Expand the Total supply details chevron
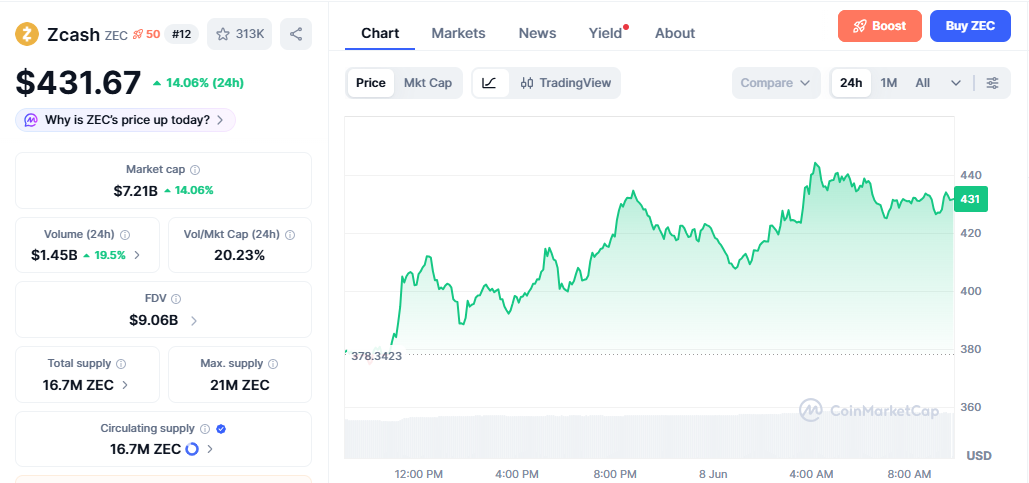 click(x=125, y=385)
